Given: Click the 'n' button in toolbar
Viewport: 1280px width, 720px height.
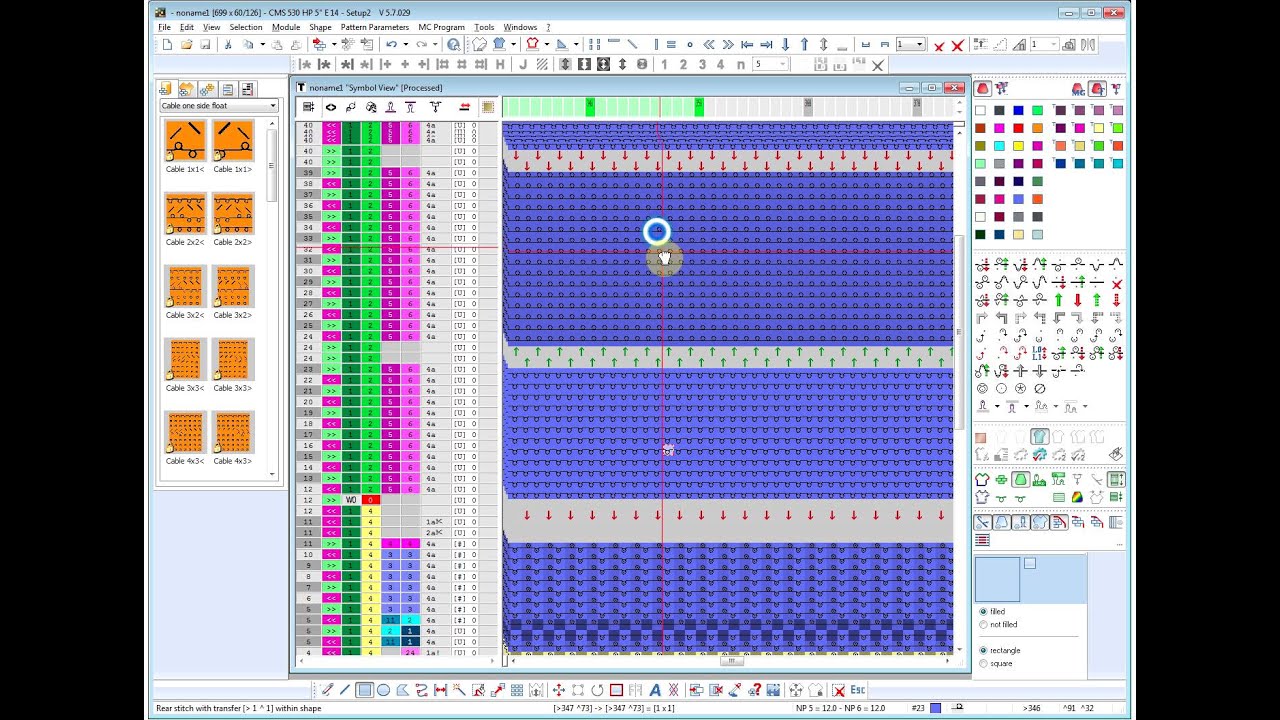Looking at the screenshot, I should pos(740,64).
